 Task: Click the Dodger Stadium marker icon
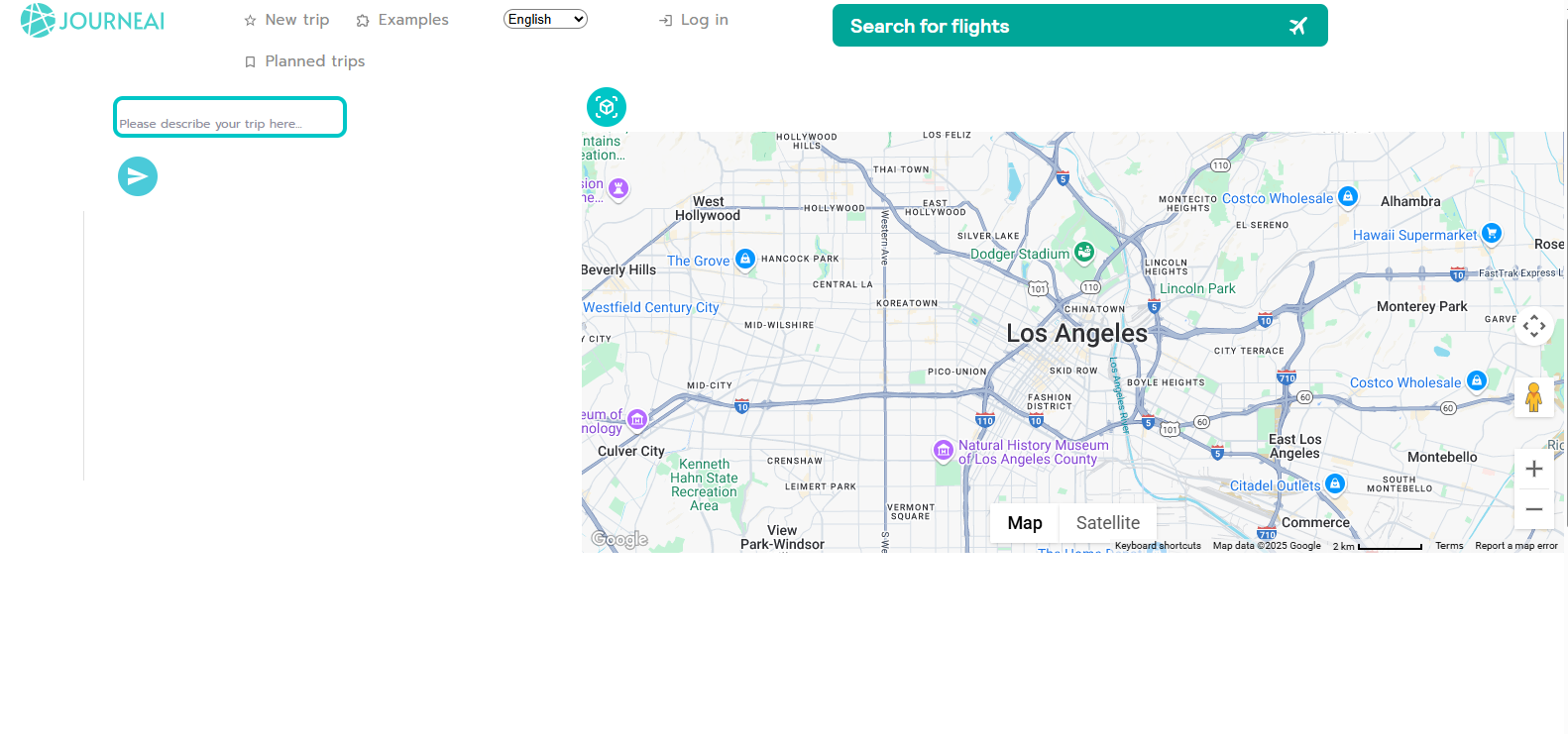click(x=1084, y=253)
